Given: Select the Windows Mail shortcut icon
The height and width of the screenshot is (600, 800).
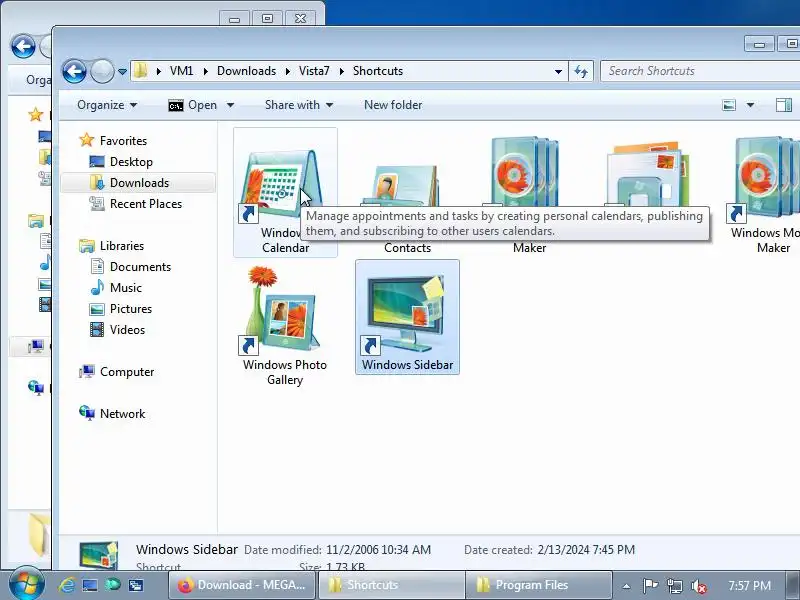Looking at the screenshot, I should (648, 176).
